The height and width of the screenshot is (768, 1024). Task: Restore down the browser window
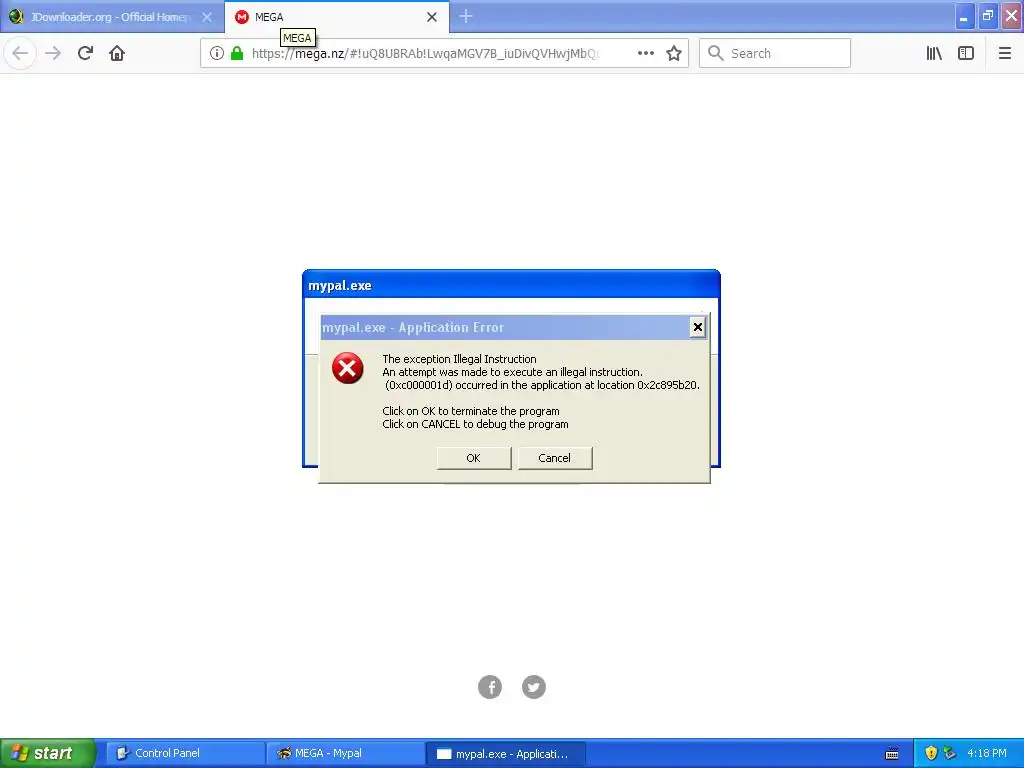tap(988, 16)
